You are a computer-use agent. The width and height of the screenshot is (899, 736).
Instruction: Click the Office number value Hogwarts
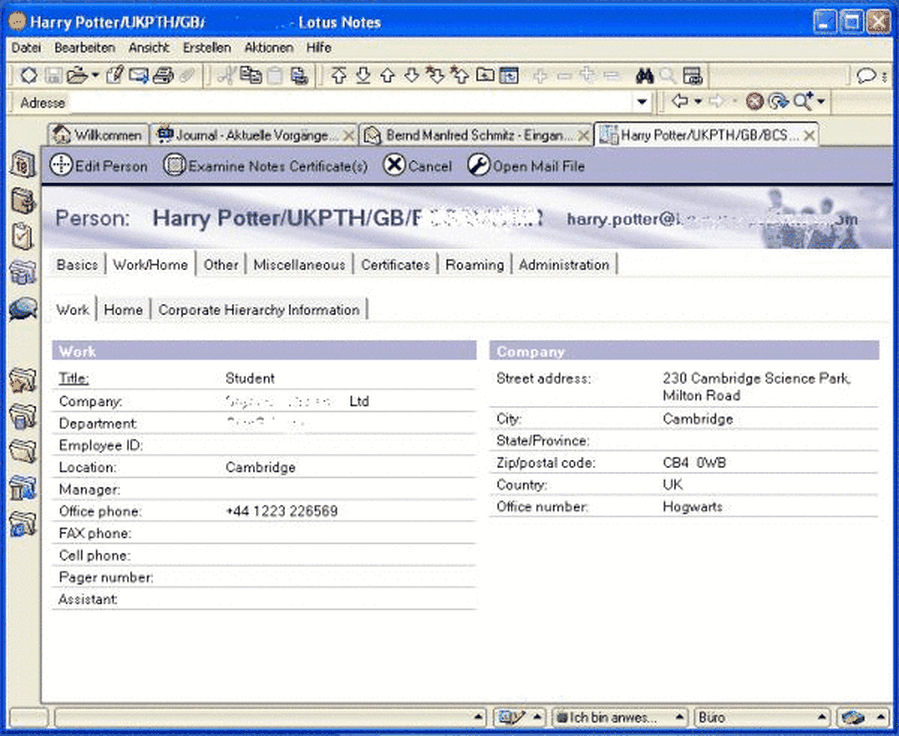coord(693,507)
